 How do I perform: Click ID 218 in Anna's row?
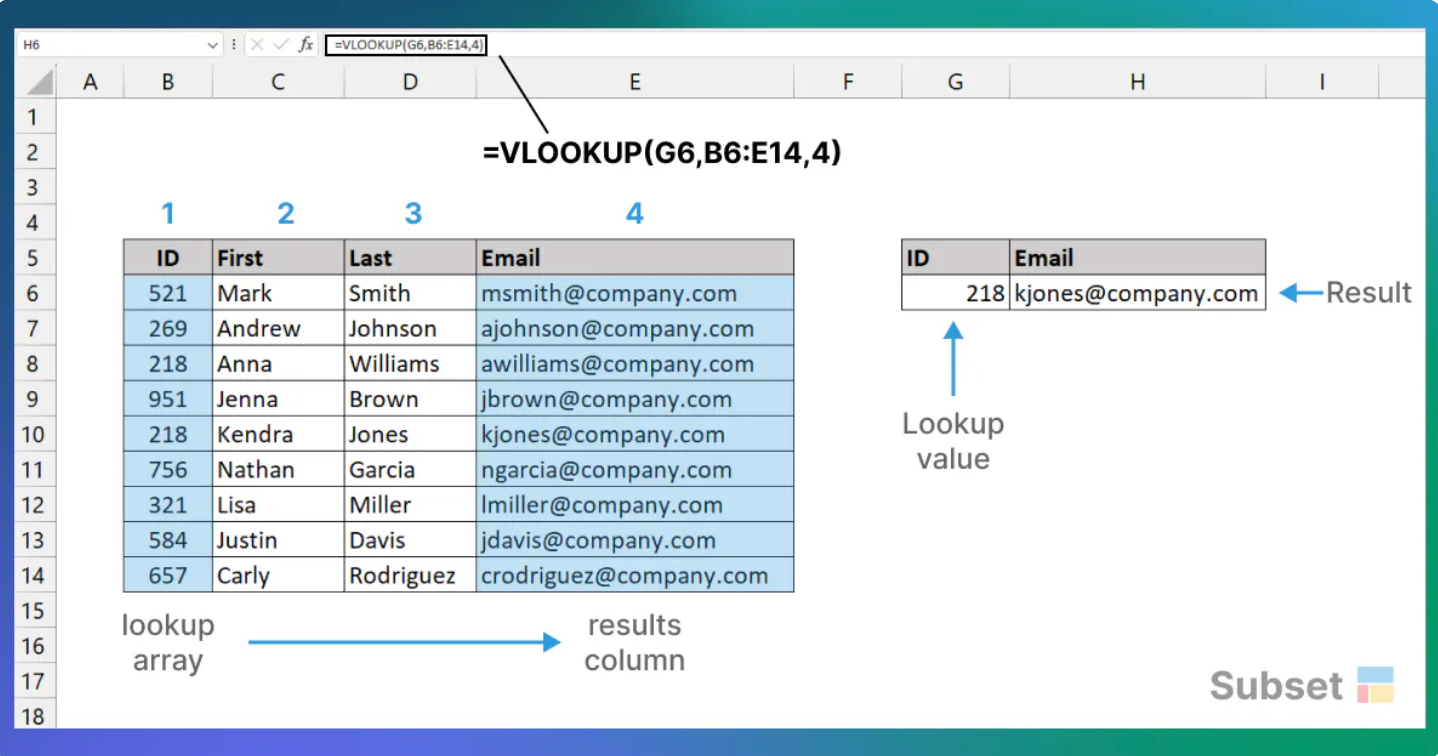pyautogui.click(x=168, y=364)
